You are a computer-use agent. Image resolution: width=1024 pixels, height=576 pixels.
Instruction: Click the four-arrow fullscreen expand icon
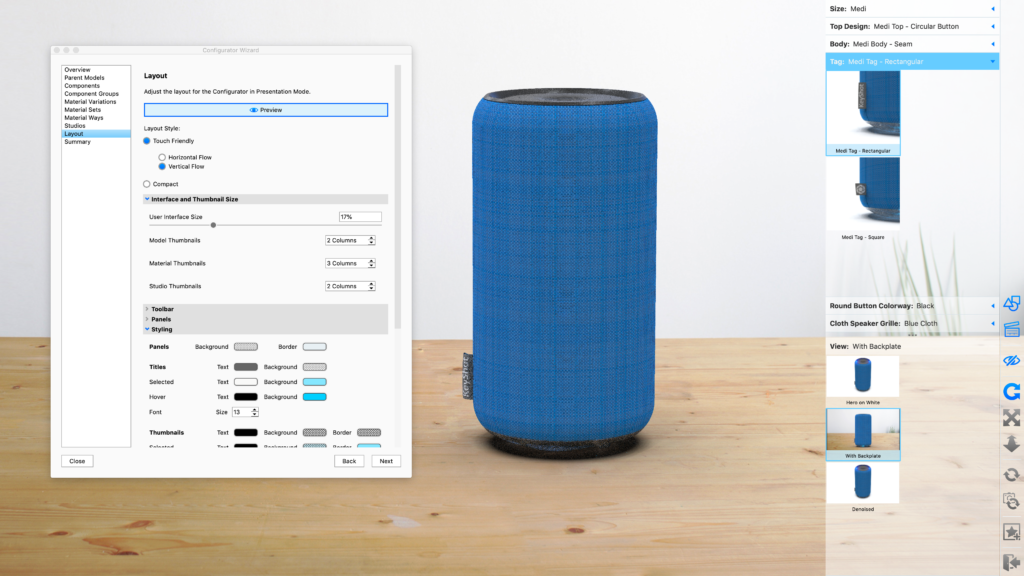click(1011, 417)
